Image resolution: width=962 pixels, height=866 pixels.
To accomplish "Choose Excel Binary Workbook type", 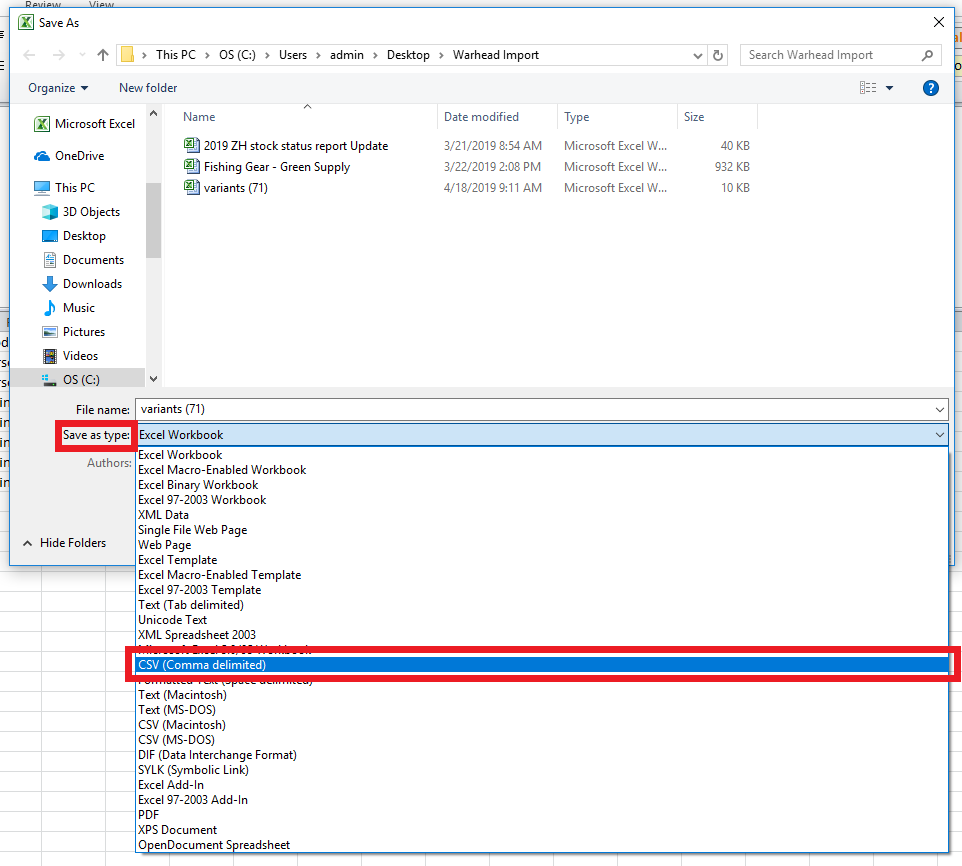I will coord(542,485).
